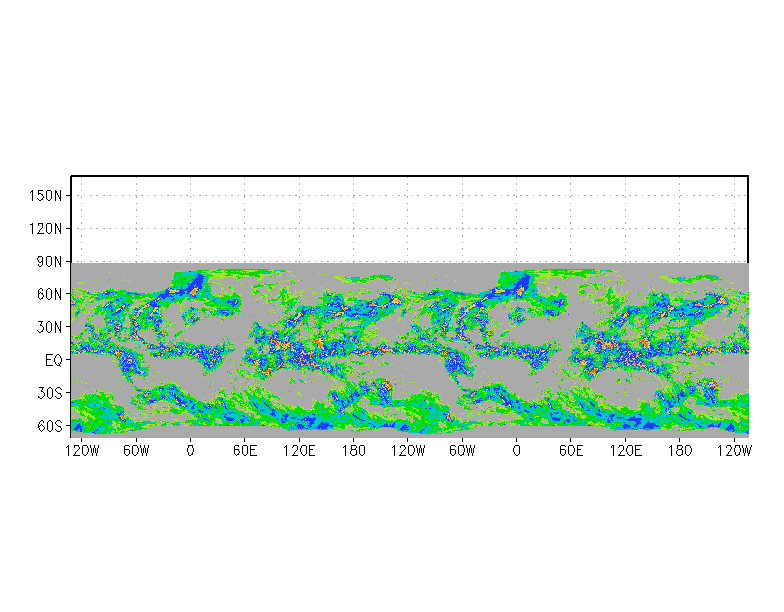Screen dimensions: 784x612
Task: Click the 120N latitude axis label
Action: click(x=46, y=228)
